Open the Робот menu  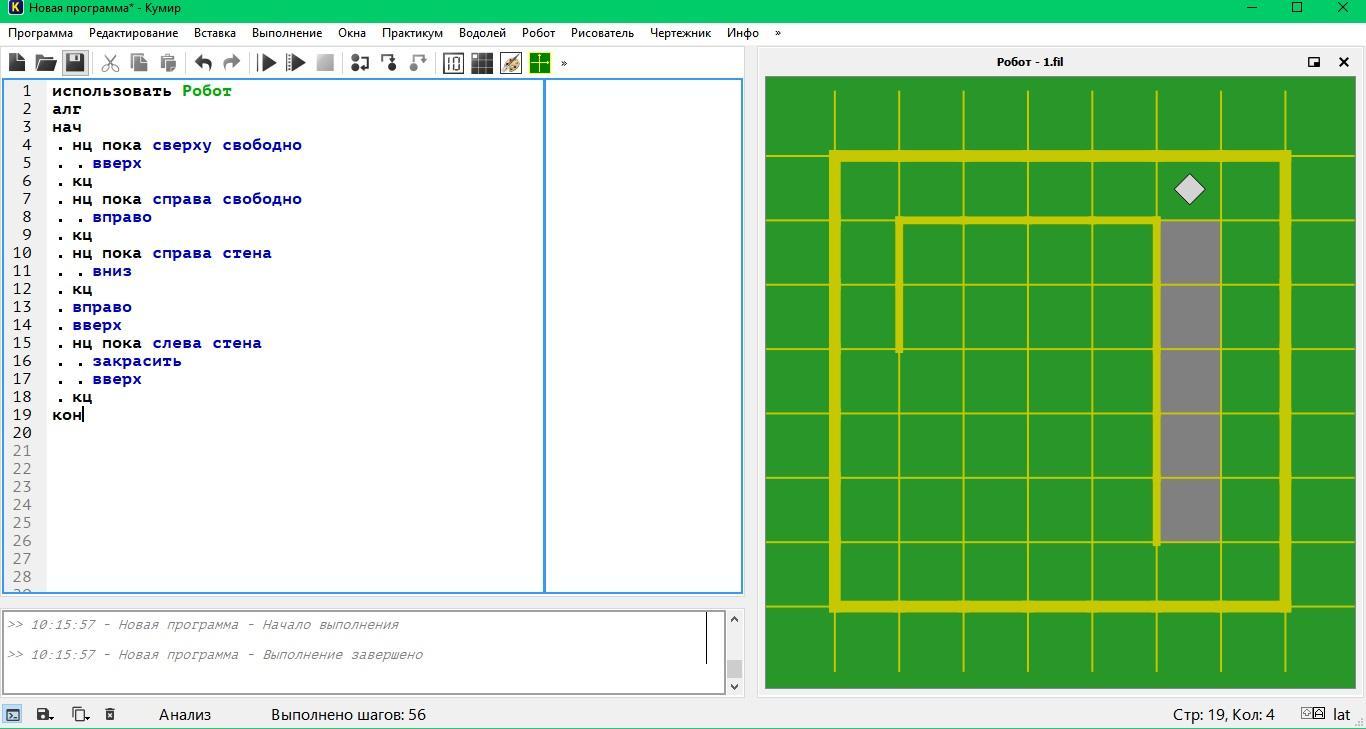point(538,33)
